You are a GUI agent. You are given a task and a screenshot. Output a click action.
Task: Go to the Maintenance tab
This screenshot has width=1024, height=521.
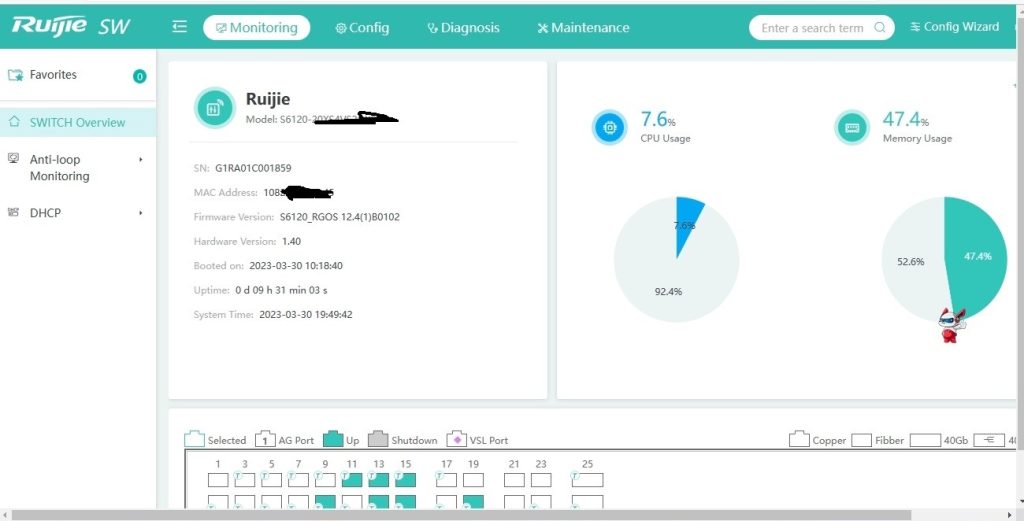(x=583, y=27)
